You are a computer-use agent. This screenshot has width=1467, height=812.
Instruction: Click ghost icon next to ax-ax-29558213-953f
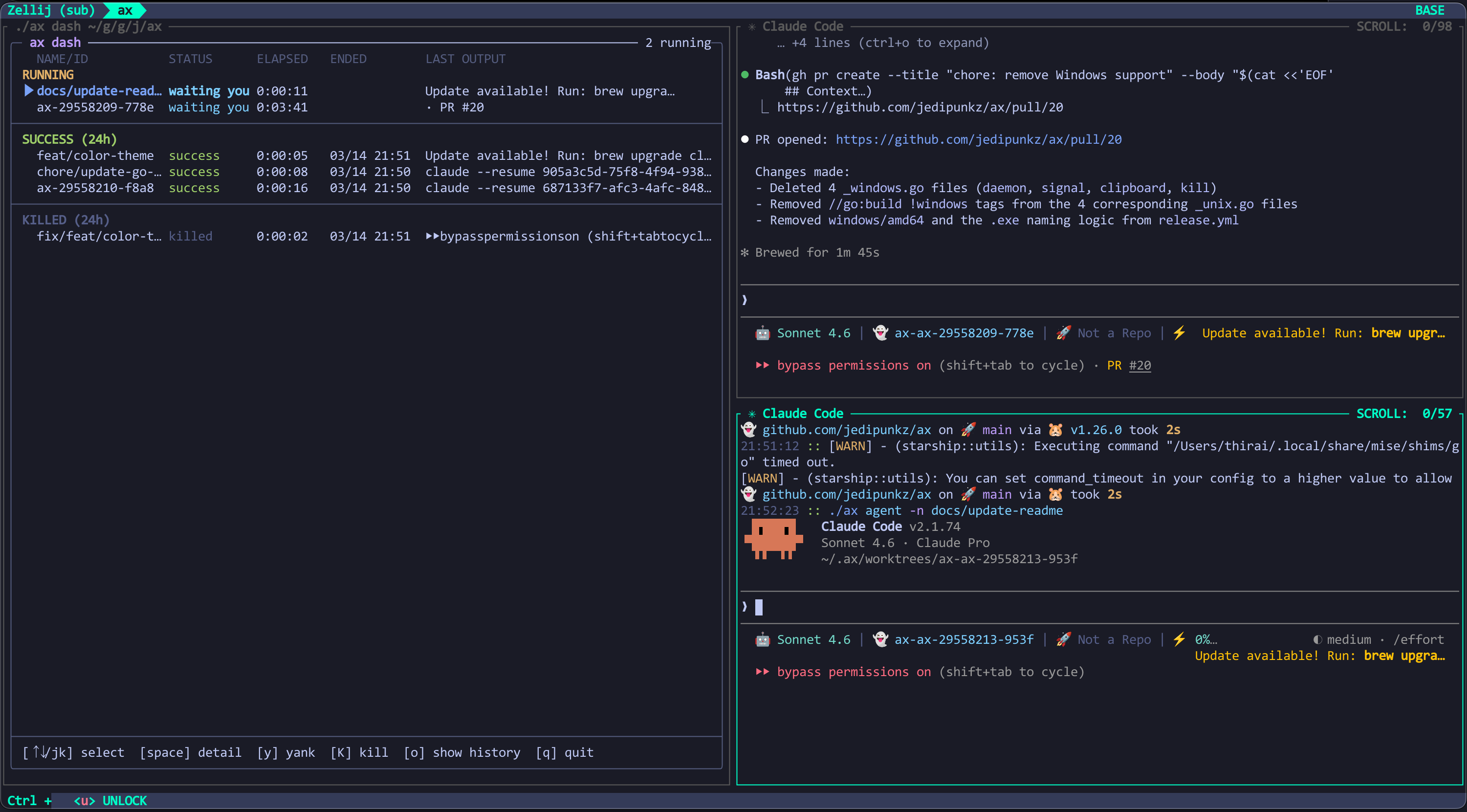tap(880, 639)
